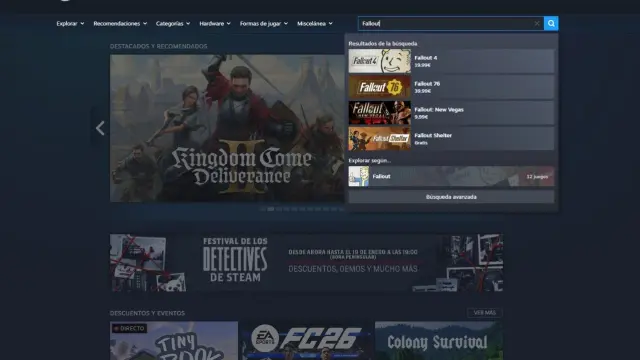Select Fallout 4 search result

click(x=451, y=61)
